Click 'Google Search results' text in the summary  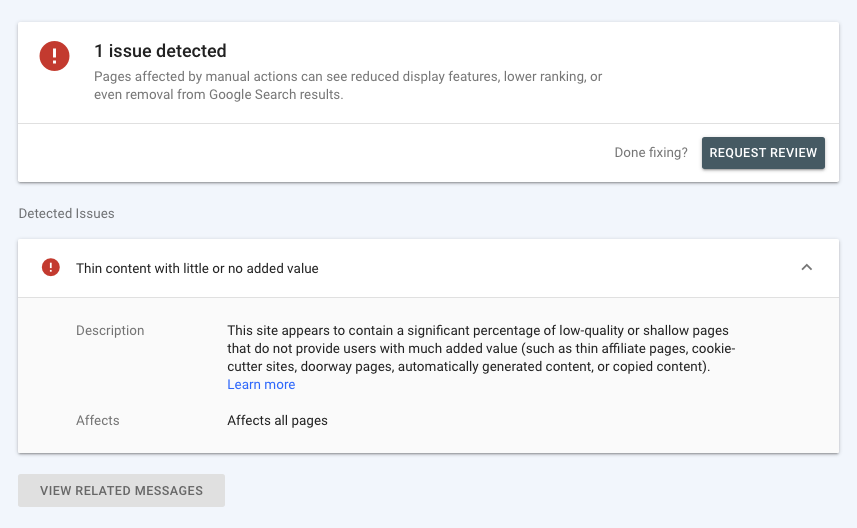click(x=275, y=95)
